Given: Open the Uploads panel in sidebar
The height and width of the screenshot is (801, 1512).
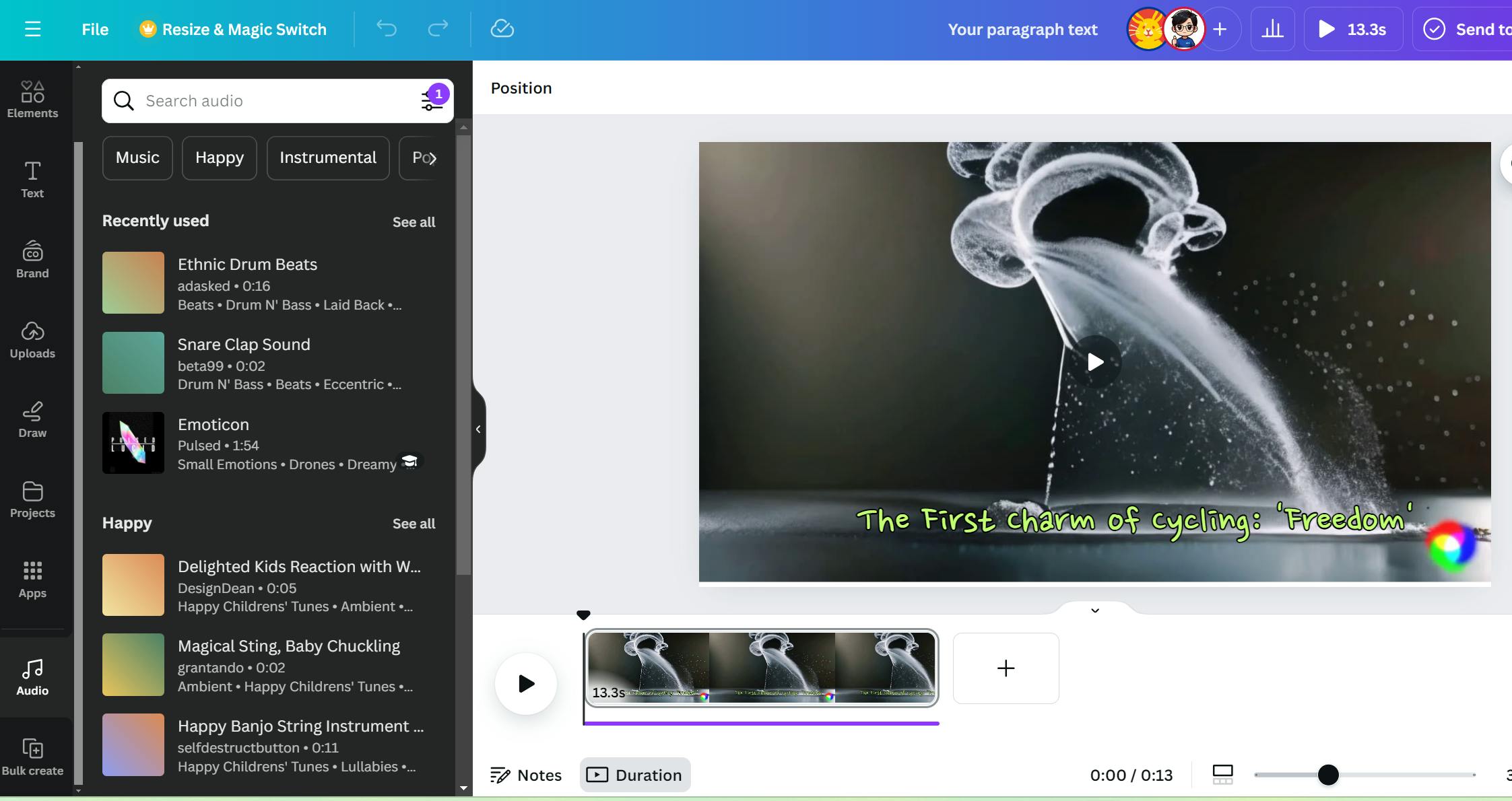Looking at the screenshot, I should coord(32,339).
